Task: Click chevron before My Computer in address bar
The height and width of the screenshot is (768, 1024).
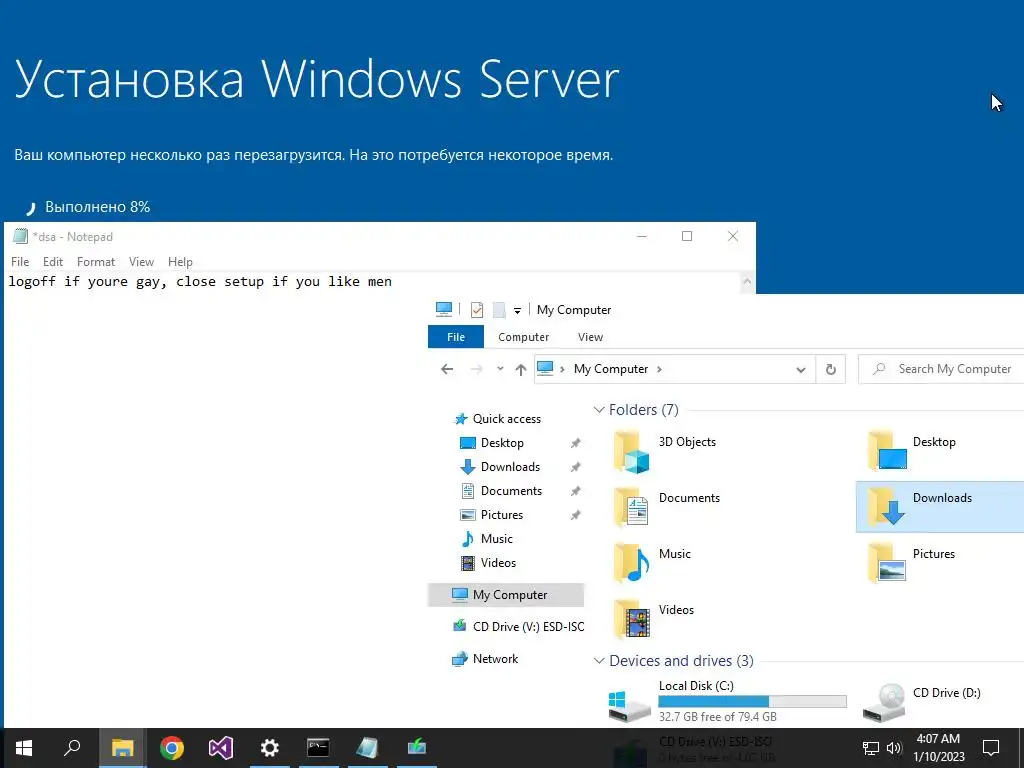Action: 562,370
